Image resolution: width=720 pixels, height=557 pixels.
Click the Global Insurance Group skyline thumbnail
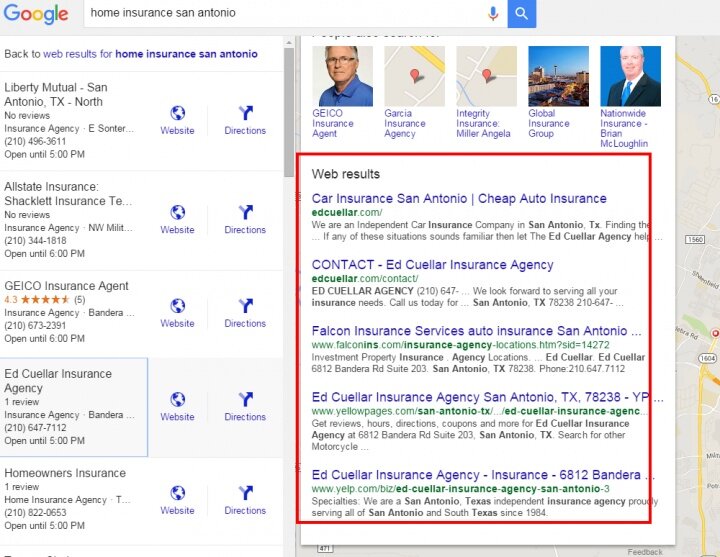[558, 76]
